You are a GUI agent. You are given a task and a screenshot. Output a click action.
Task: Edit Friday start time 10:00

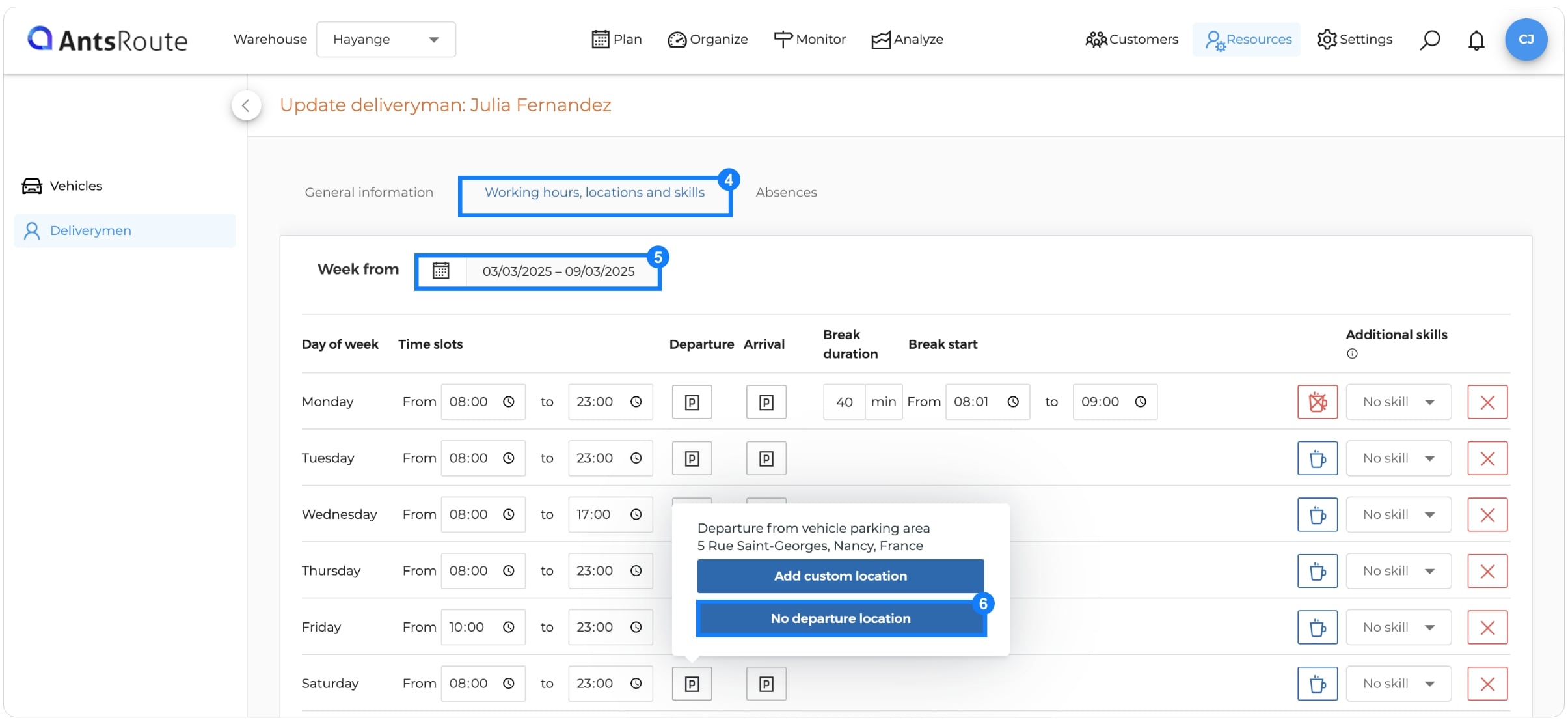pyautogui.click(x=483, y=628)
